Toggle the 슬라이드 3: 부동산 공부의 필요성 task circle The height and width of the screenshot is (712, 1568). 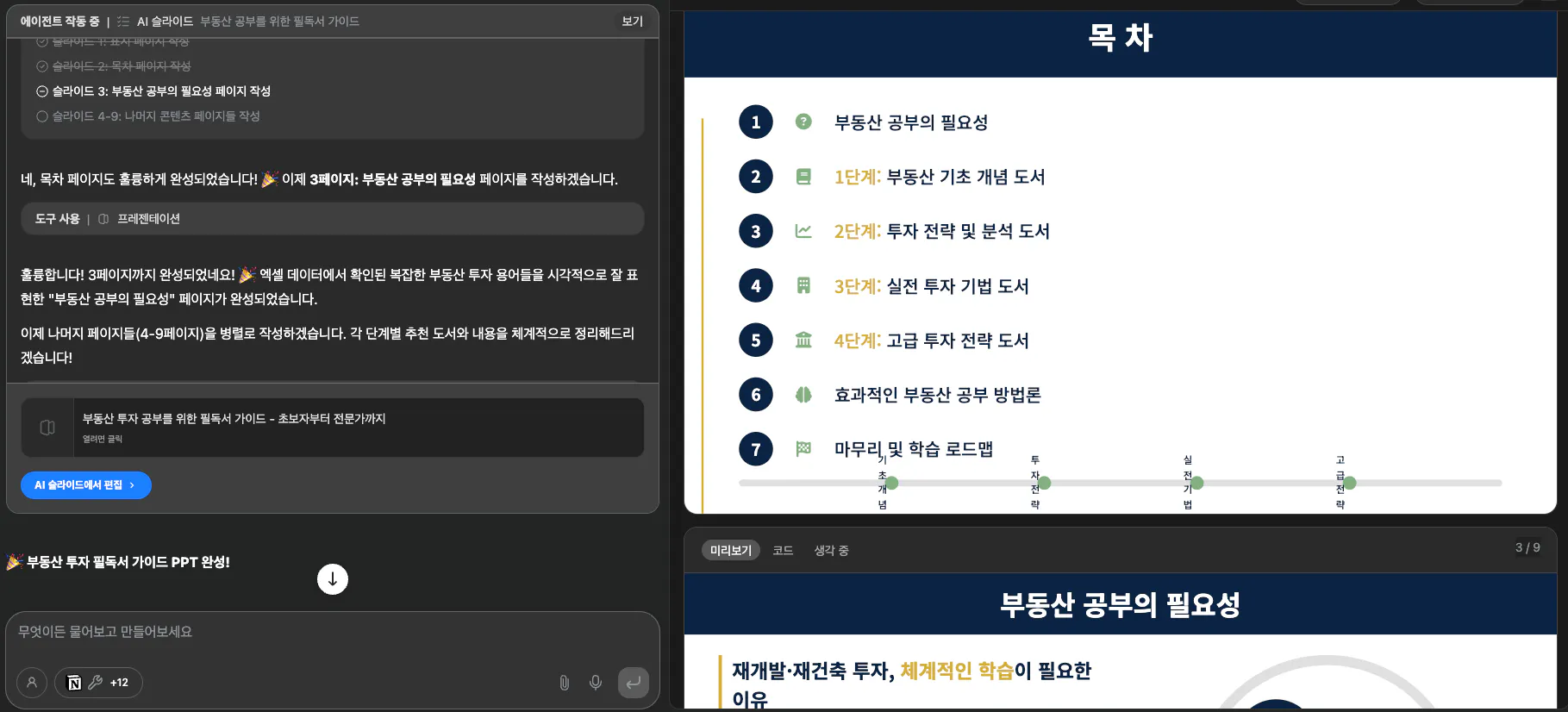tap(41, 91)
